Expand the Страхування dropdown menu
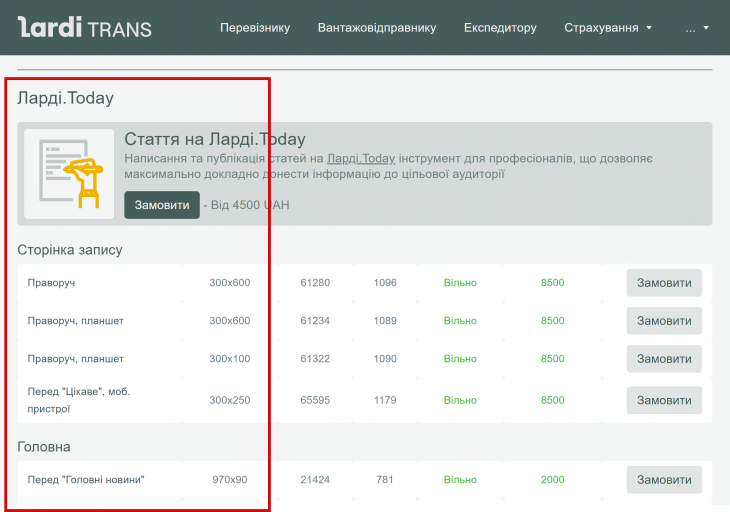 click(608, 27)
